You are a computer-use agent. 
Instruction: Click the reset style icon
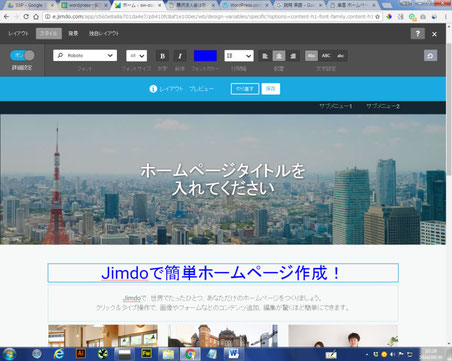pyautogui.click(x=430, y=56)
